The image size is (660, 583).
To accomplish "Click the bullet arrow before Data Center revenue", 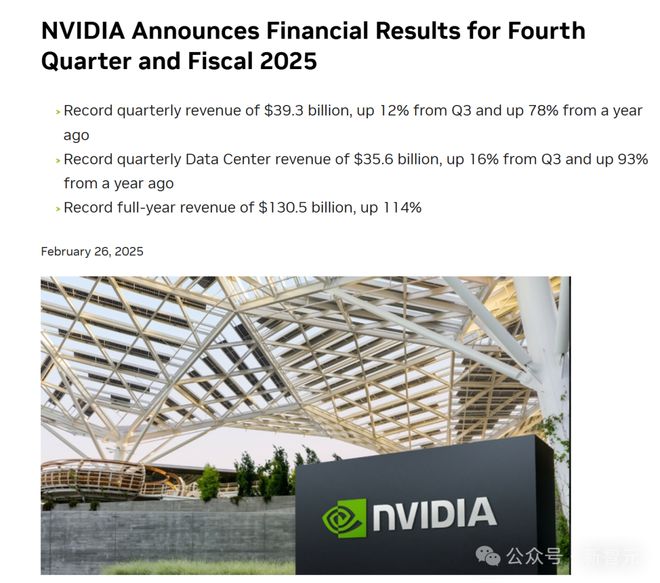I will [57, 160].
